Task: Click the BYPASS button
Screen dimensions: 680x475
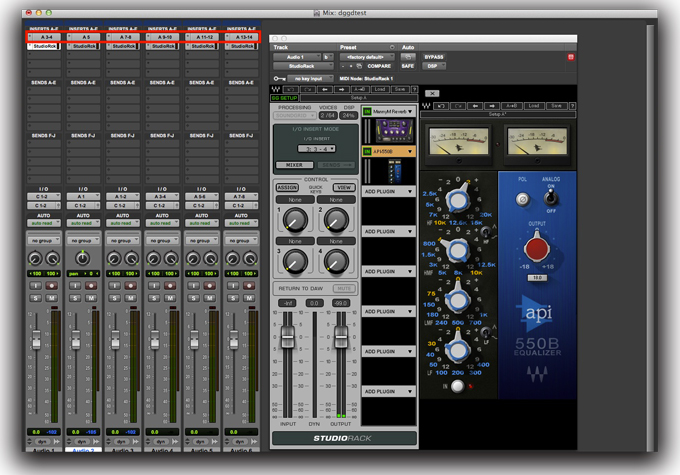Action: click(434, 57)
